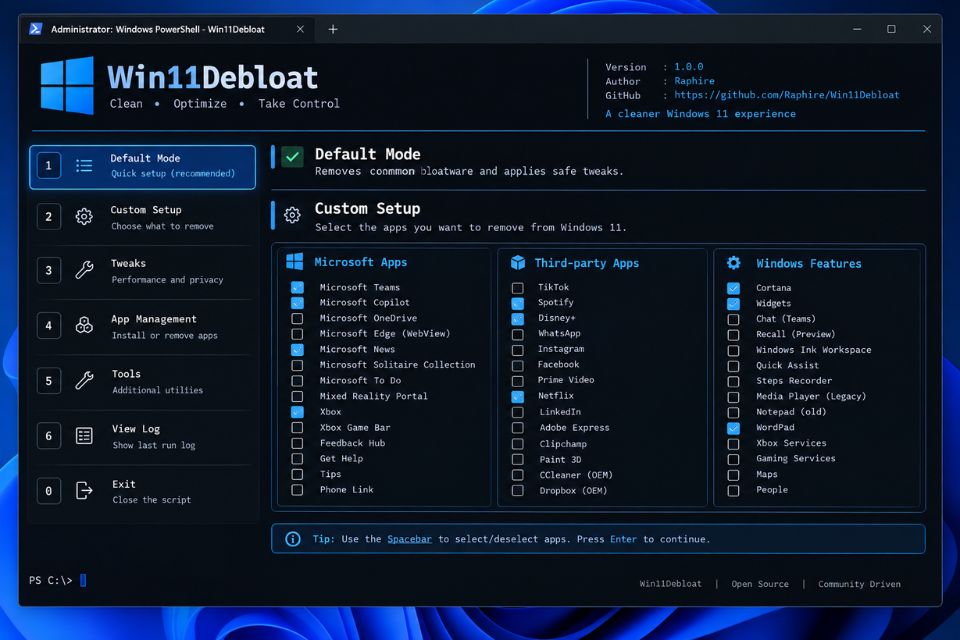960x640 pixels.
Task: Click the Windows Ink Workspace label
Action: pos(813,350)
